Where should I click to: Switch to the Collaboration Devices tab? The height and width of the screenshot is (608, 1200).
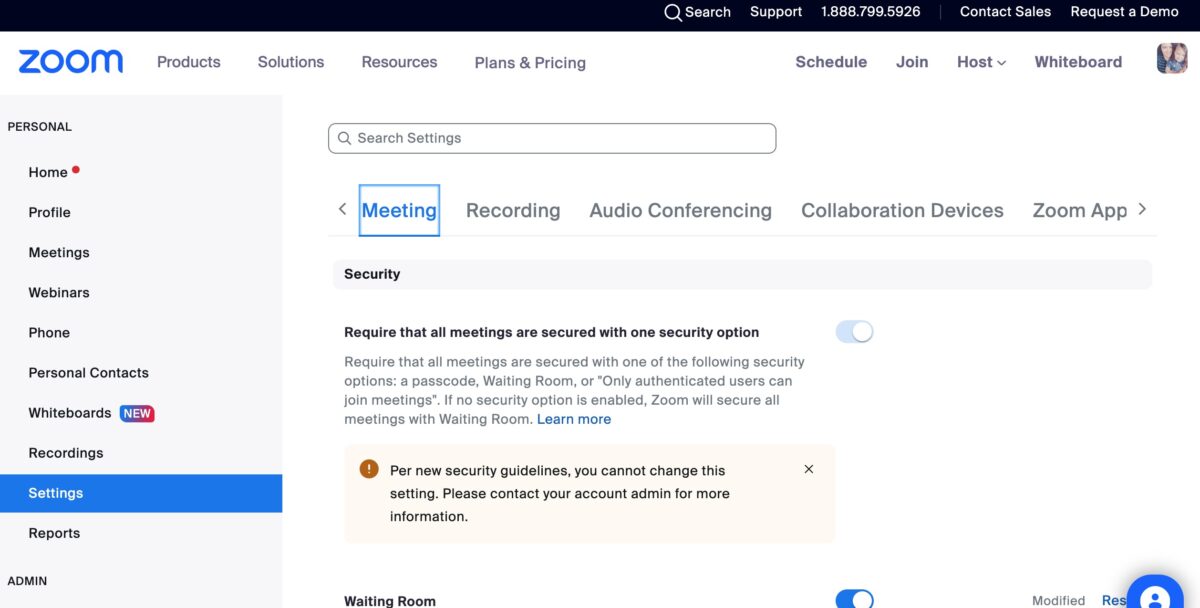tap(902, 210)
